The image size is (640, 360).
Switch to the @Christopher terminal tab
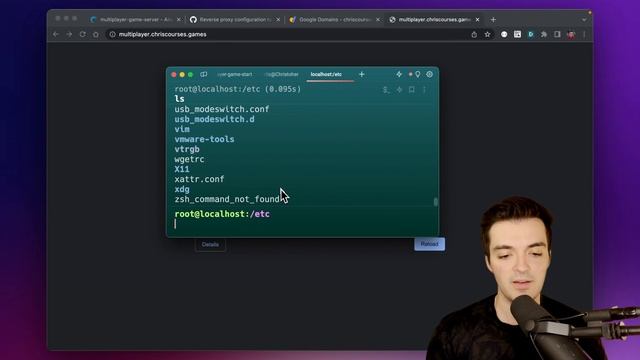tap(281, 74)
